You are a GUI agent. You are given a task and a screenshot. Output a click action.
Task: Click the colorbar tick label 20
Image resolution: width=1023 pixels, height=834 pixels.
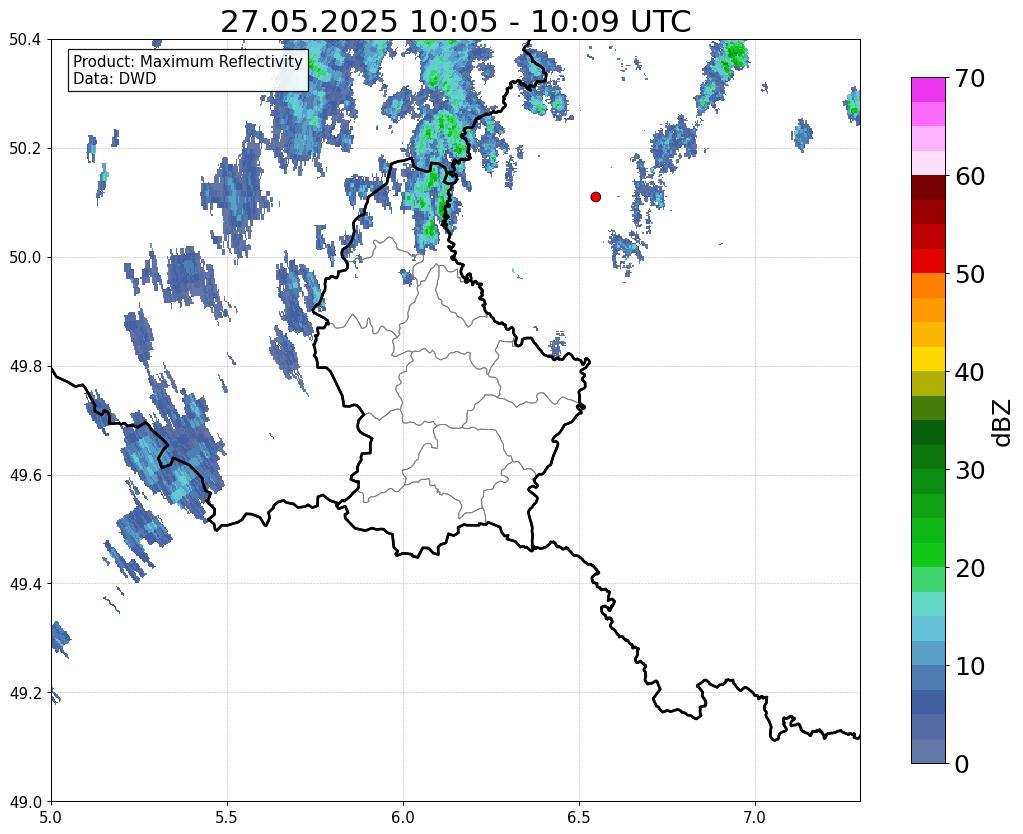[x=970, y=568]
